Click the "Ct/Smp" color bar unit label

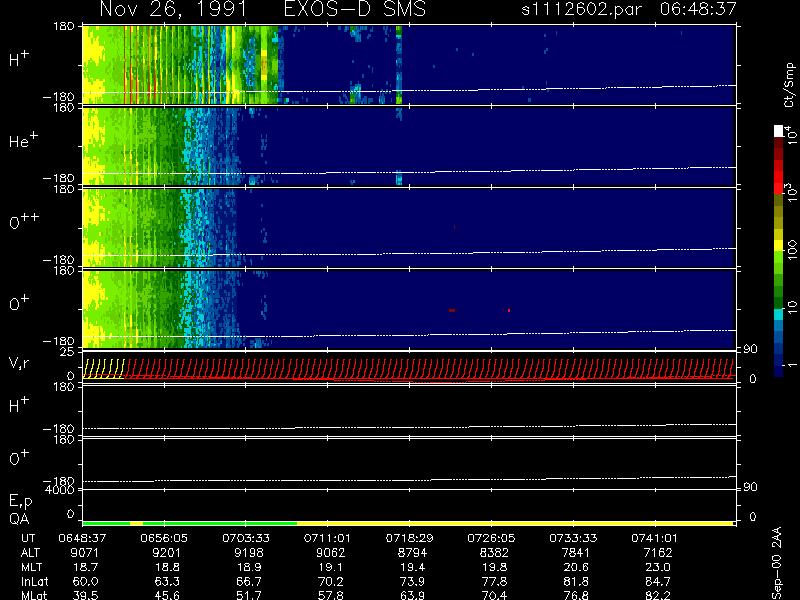click(x=790, y=85)
